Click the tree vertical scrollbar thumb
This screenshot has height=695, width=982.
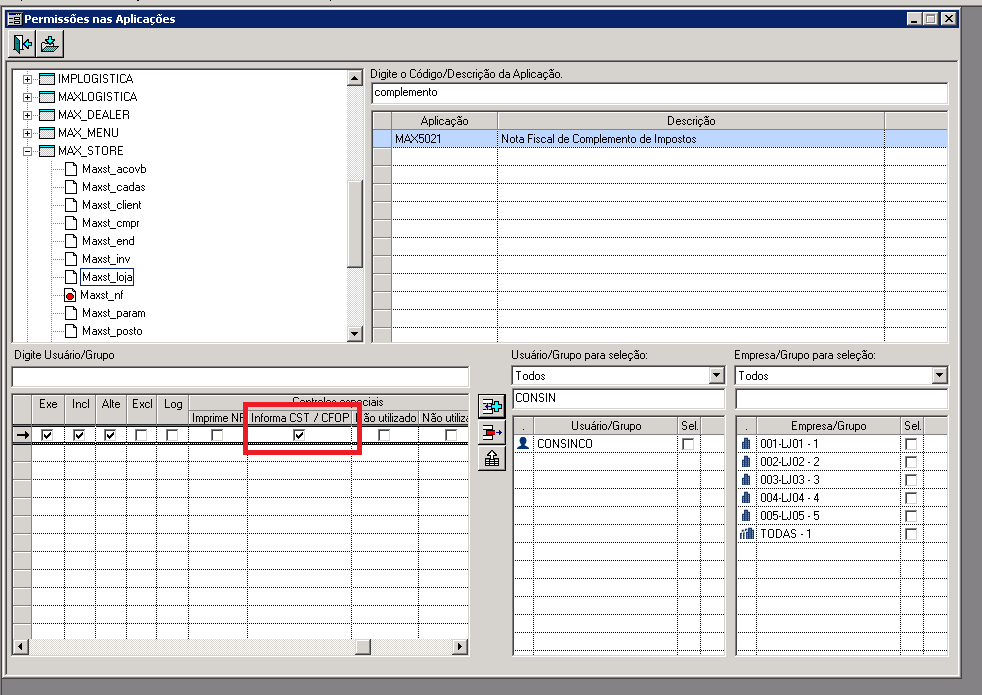[x=354, y=224]
